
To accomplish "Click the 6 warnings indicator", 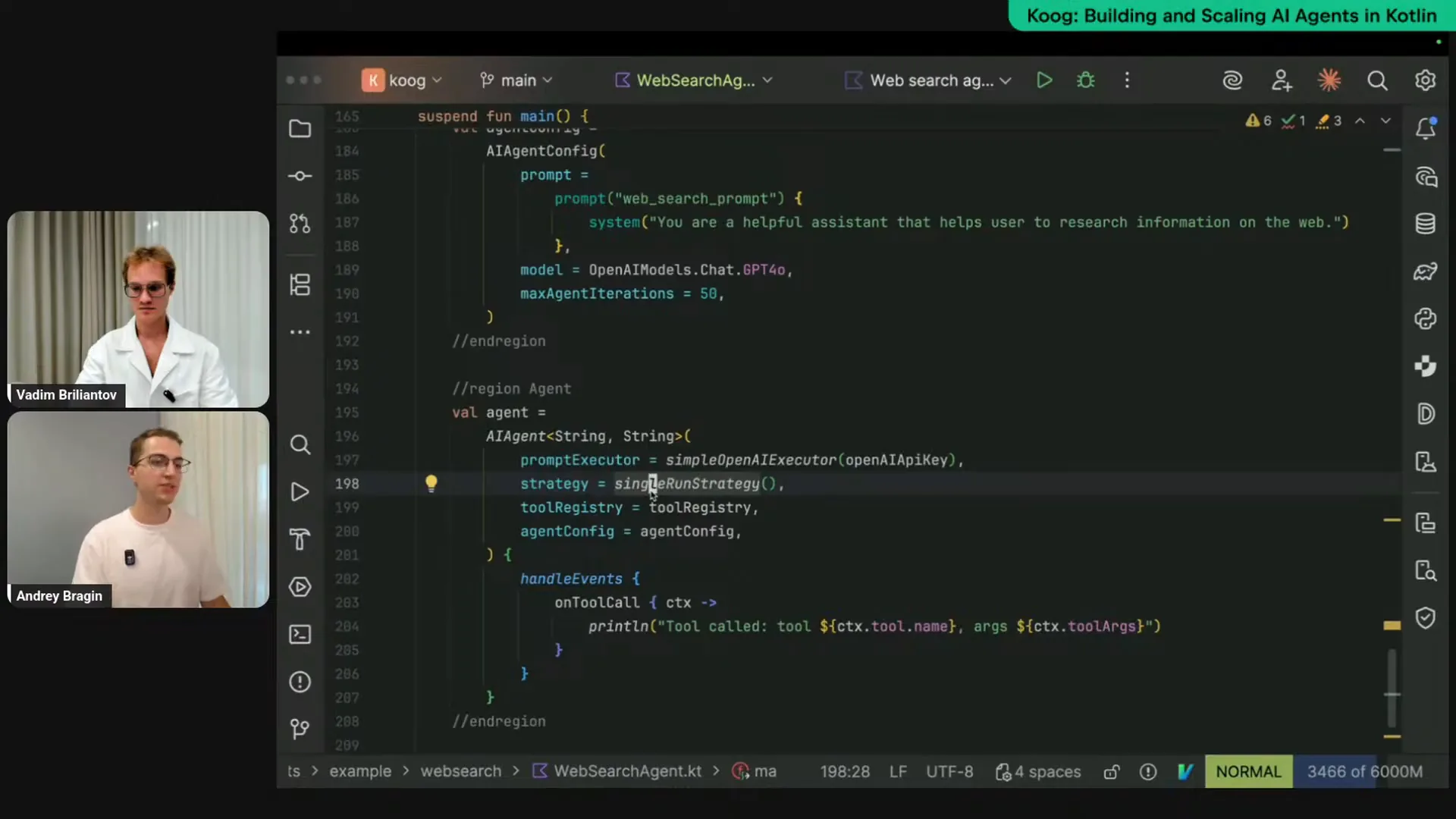I will (x=1258, y=121).
